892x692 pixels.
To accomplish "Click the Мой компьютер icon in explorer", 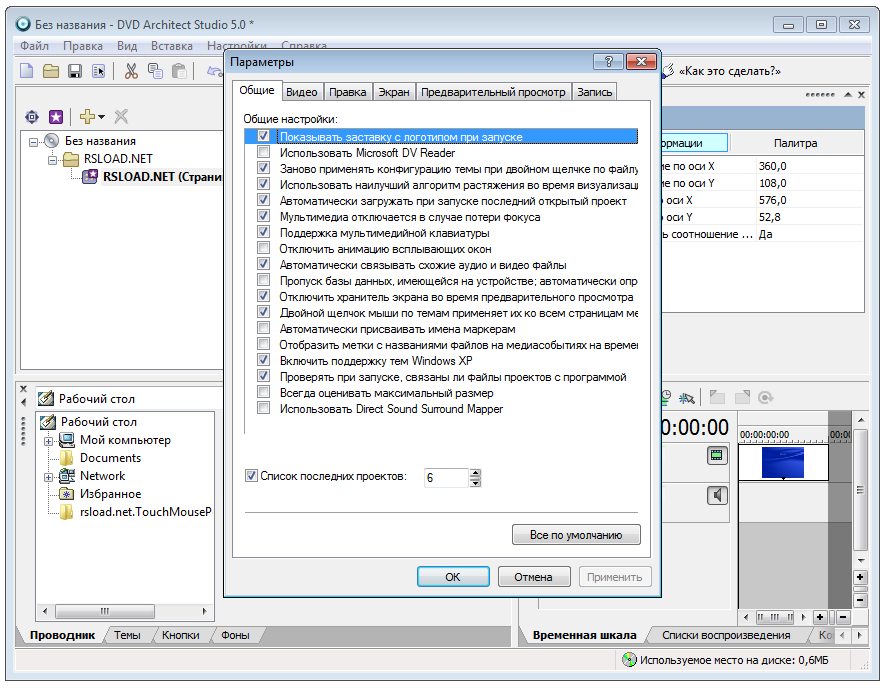I will pos(67,440).
